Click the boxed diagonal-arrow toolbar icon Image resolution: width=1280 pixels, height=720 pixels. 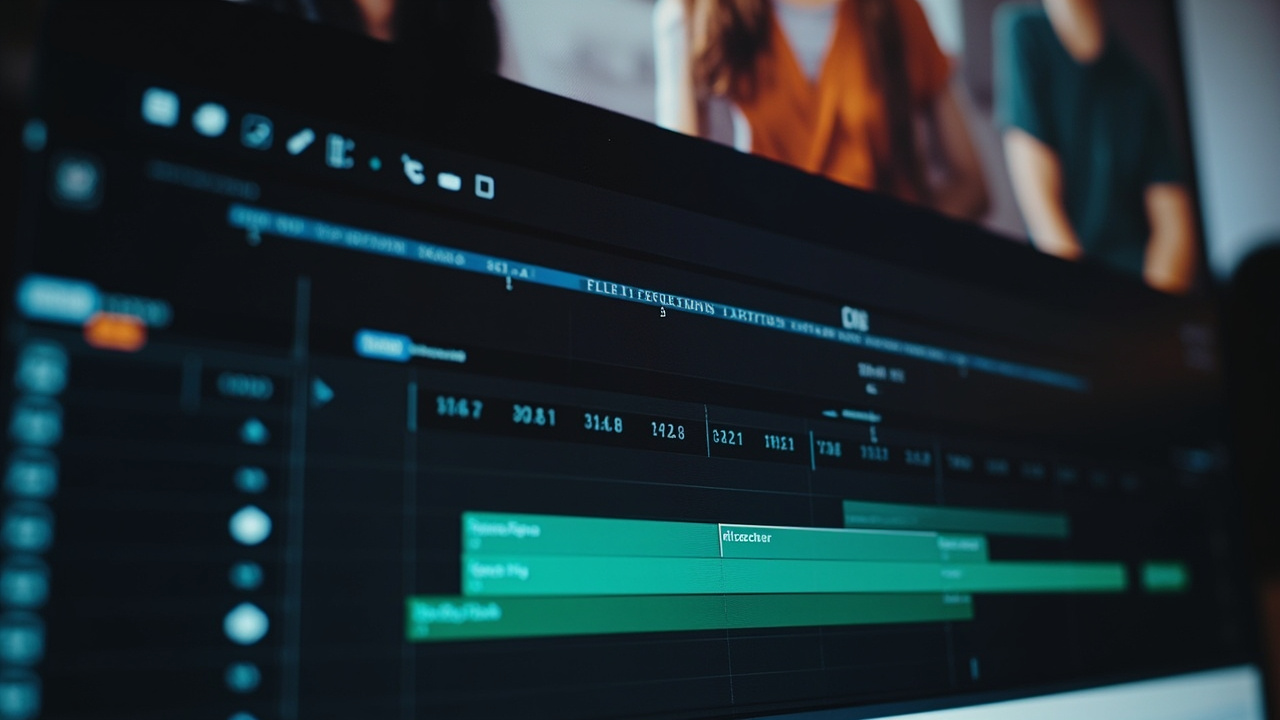point(257,131)
